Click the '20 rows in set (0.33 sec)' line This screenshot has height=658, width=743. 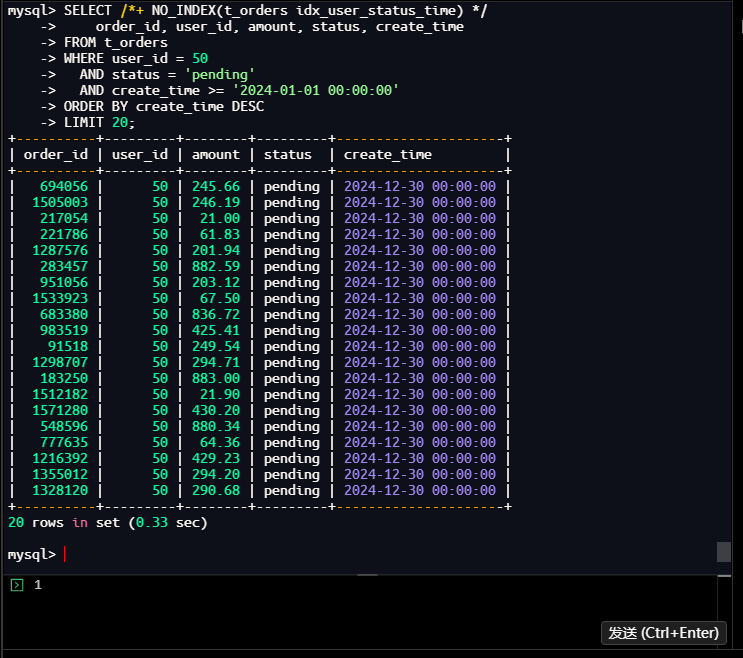pos(108,523)
